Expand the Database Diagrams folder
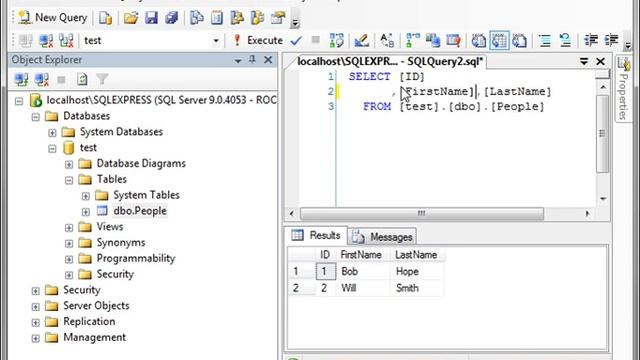 pyautogui.click(x=69, y=164)
